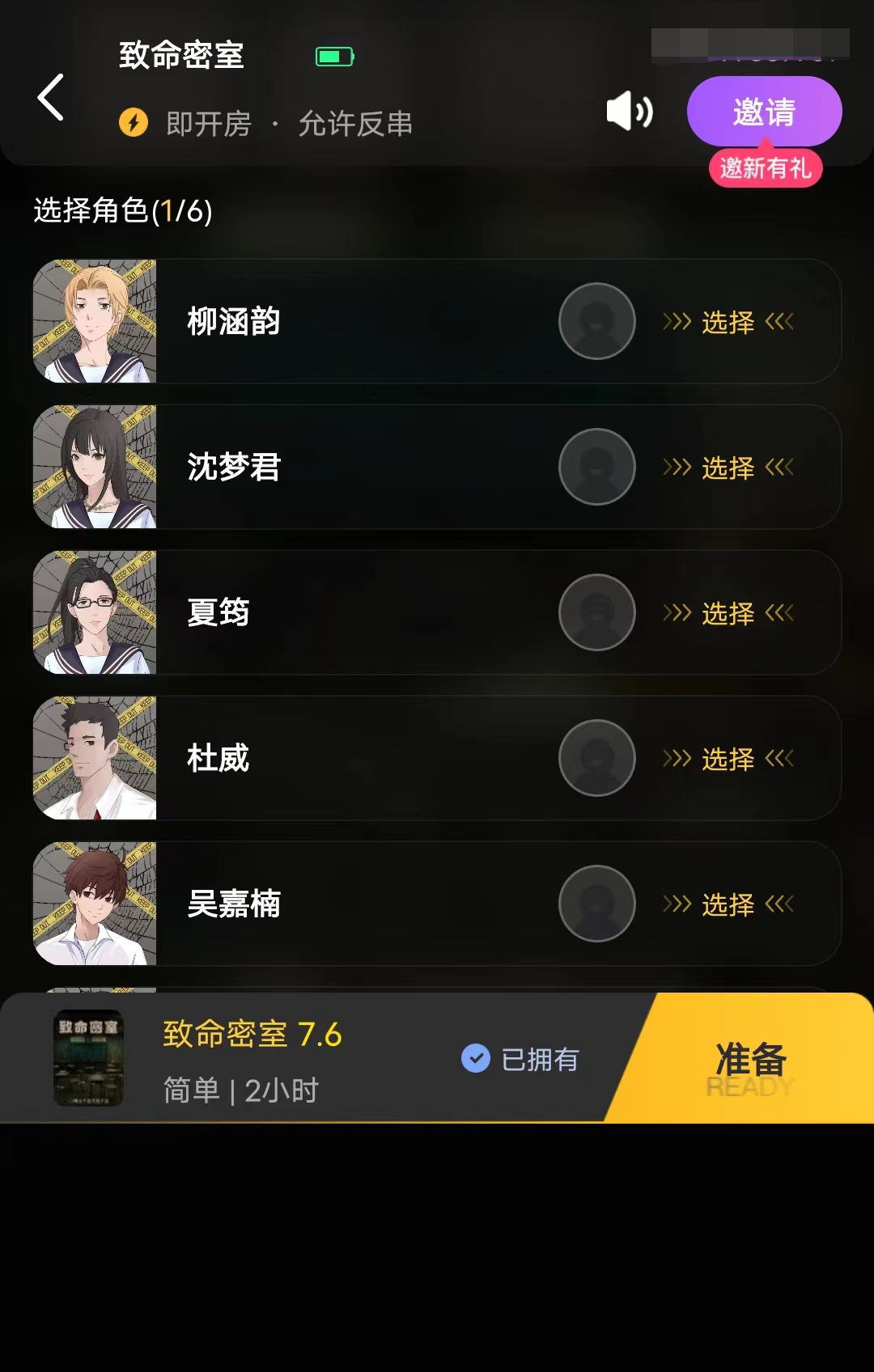Click the empty player avatar beside 柳涵韵
The width and height of the screenshot is (874, 1372).
[597, 321]
